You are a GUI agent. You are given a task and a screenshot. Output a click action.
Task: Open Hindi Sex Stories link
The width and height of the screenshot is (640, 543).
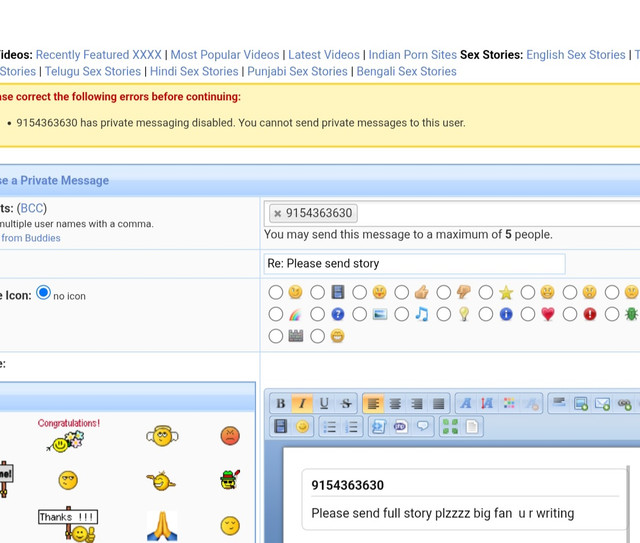(x=194, y=71)
